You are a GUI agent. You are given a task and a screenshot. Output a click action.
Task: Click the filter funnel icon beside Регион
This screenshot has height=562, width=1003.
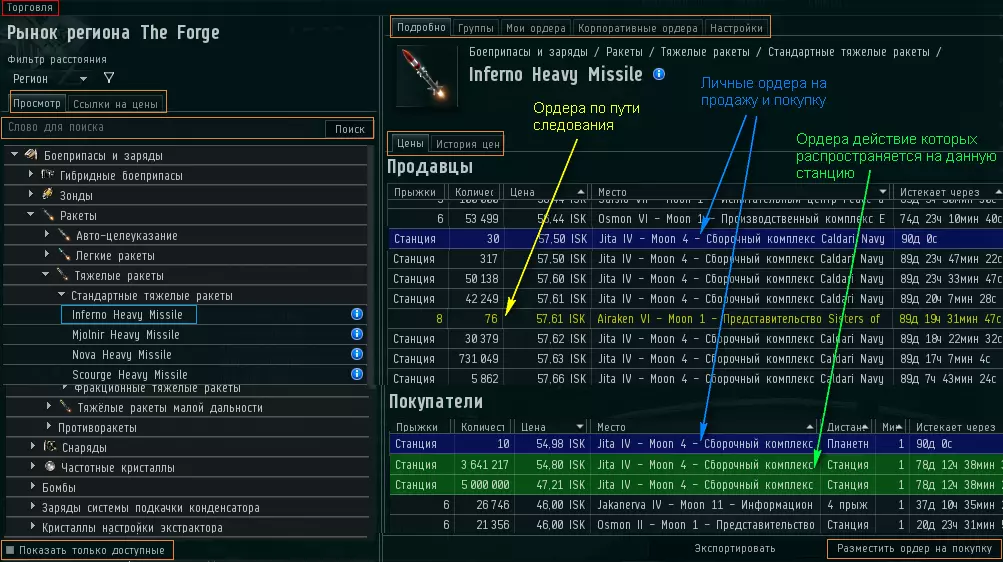[x=109, y=78]
